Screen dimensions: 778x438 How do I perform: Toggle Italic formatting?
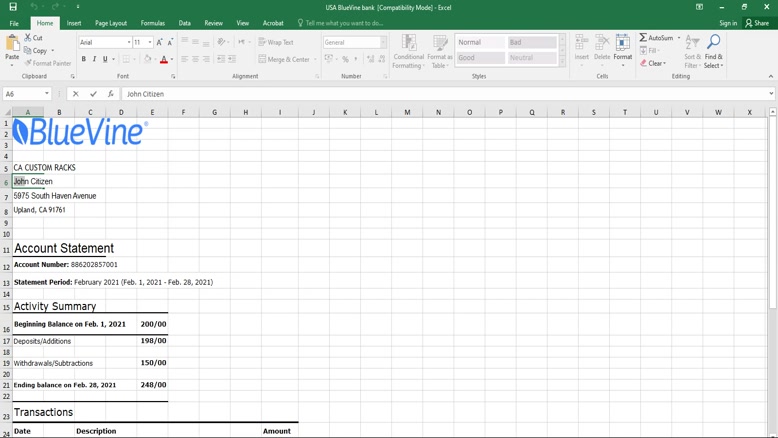coord(95,59)
